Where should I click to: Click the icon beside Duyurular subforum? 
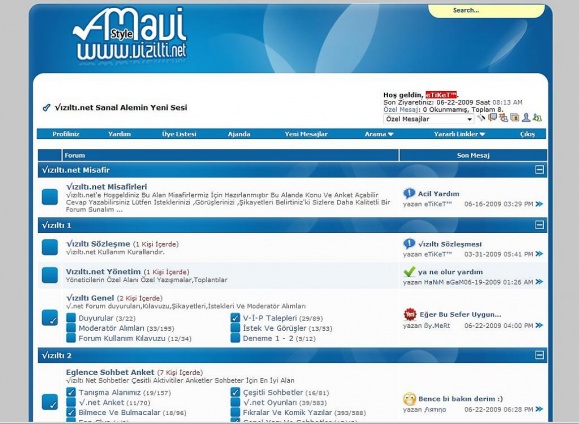[71, 318]
